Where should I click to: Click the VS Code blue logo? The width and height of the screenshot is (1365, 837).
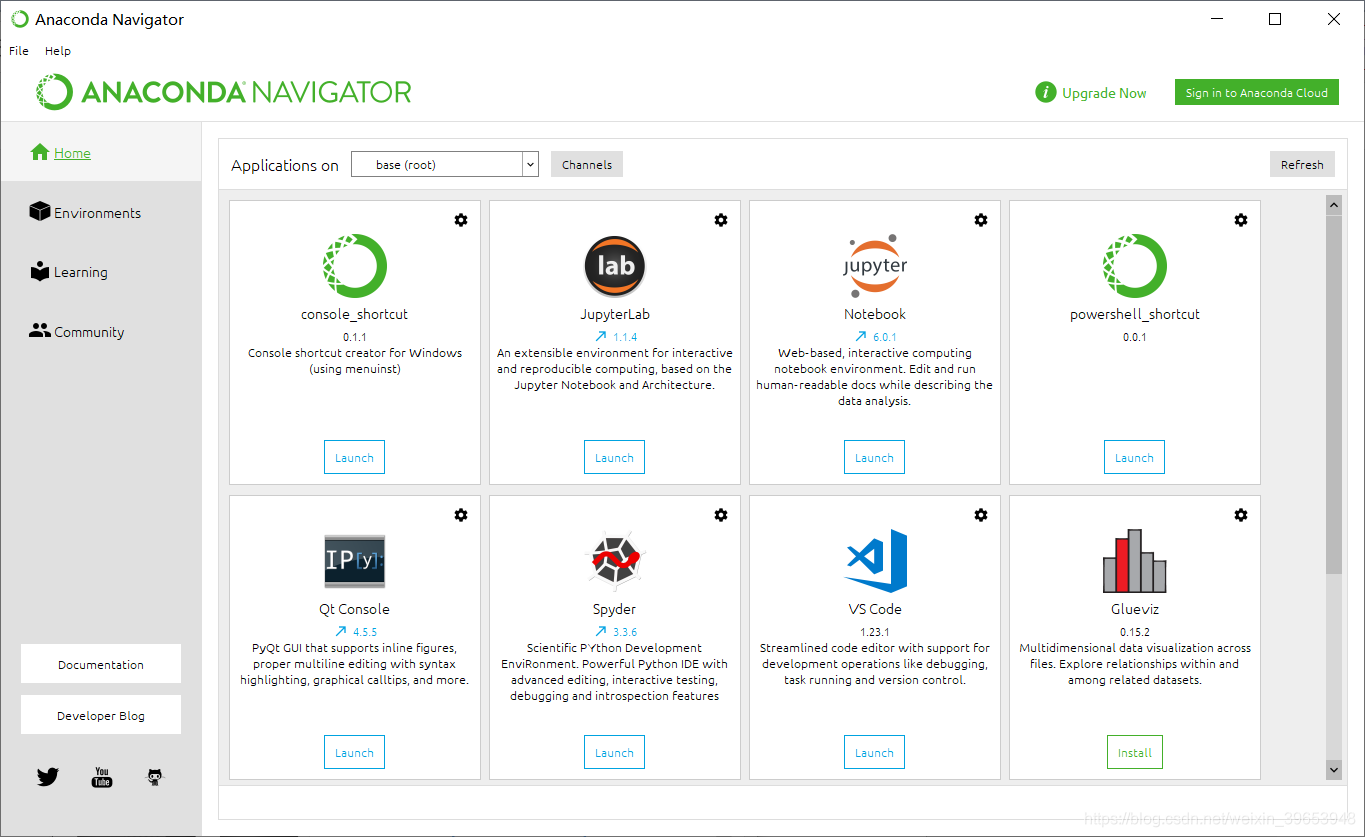pos(876,560)
